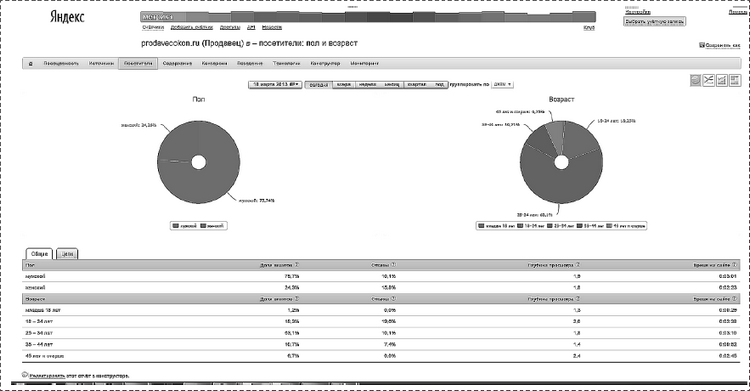Open the Источники menu tab
Screen dimensions: 750x391
tap(101, 63)
